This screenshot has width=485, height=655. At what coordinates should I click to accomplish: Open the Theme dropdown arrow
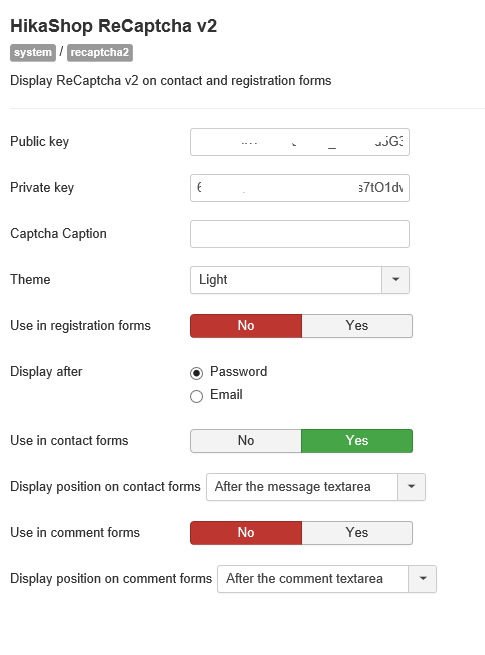tap(395, 280)
